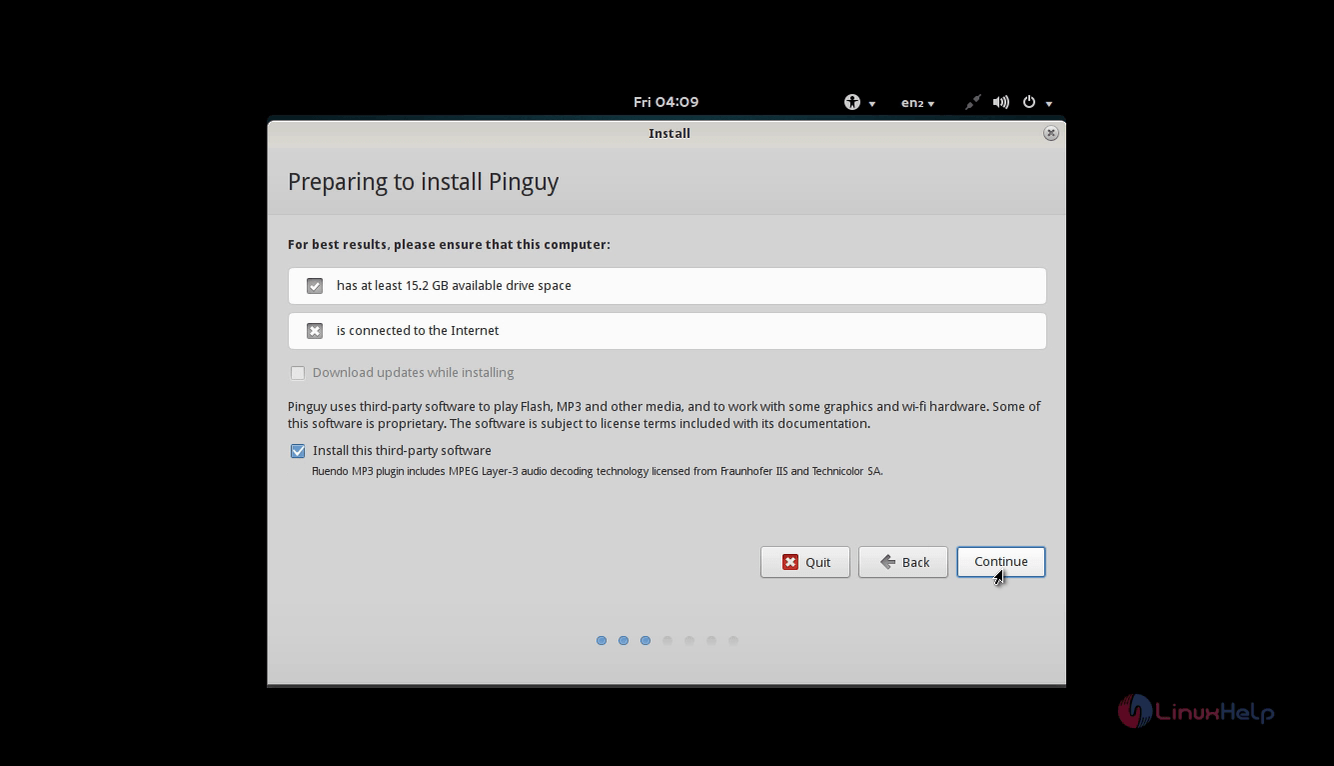The image size is (1334, 766).
Task: Click the 'Preparing to install Pinguy' heading
Action: pyautogui.click(x=423, y=182)
